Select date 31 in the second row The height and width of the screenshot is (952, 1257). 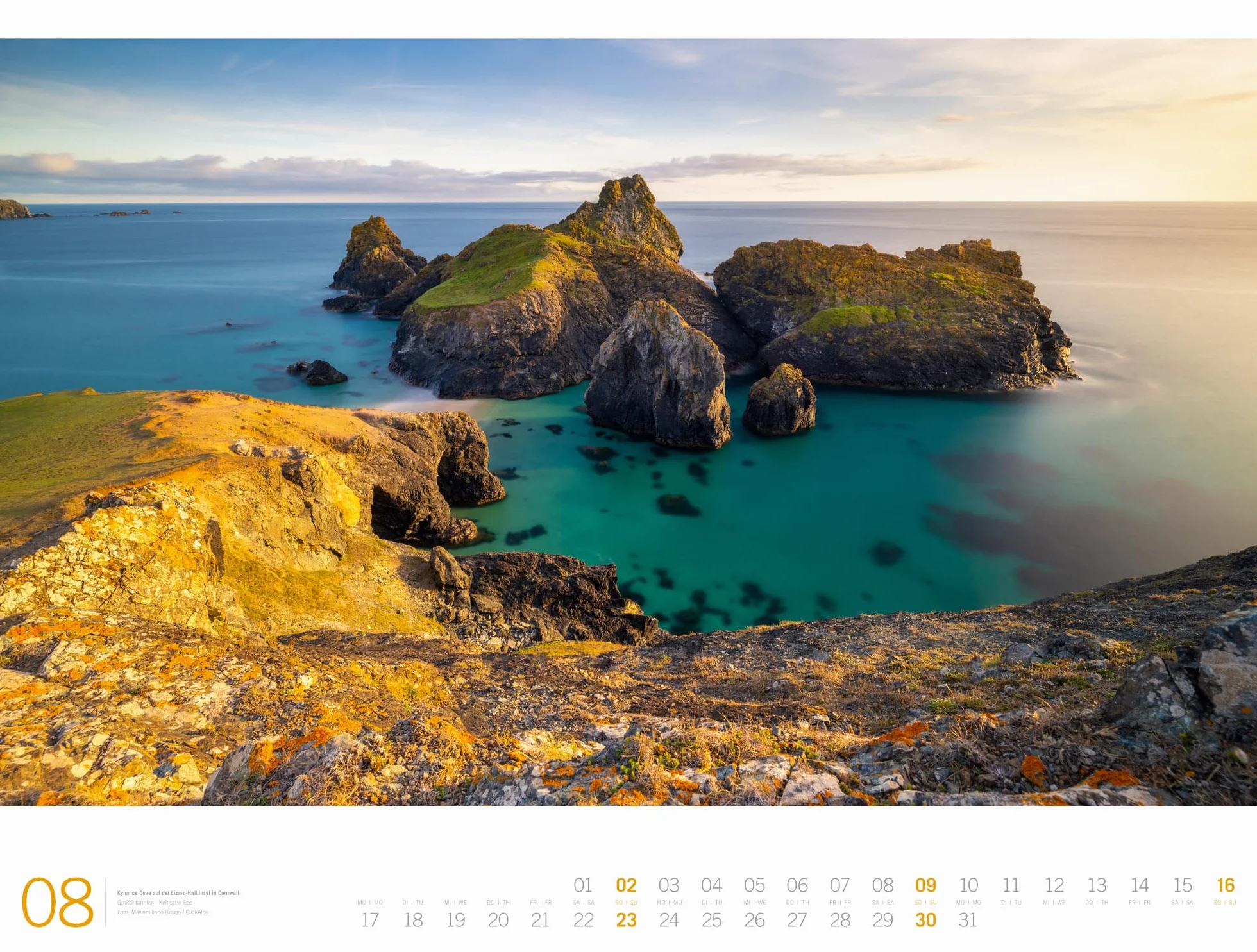point(968,920)
